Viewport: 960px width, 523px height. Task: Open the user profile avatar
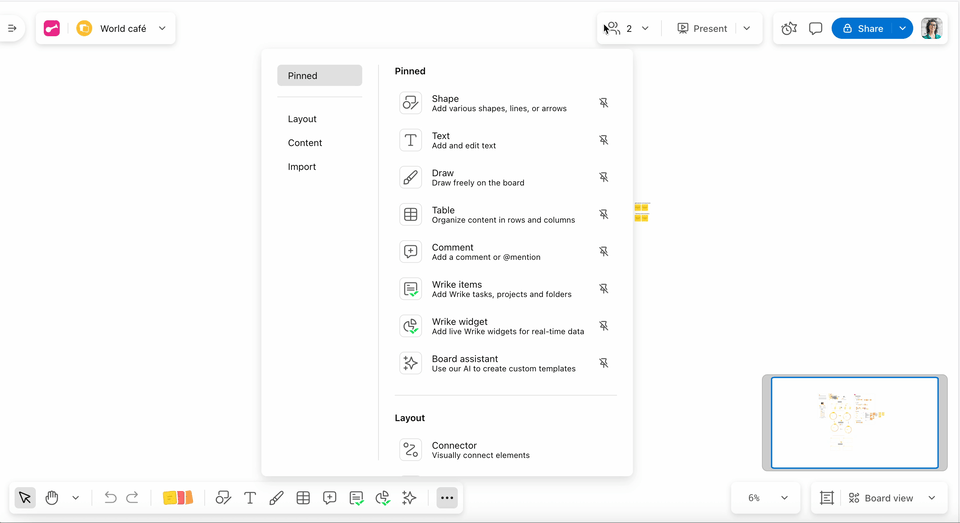pos(931,28)
